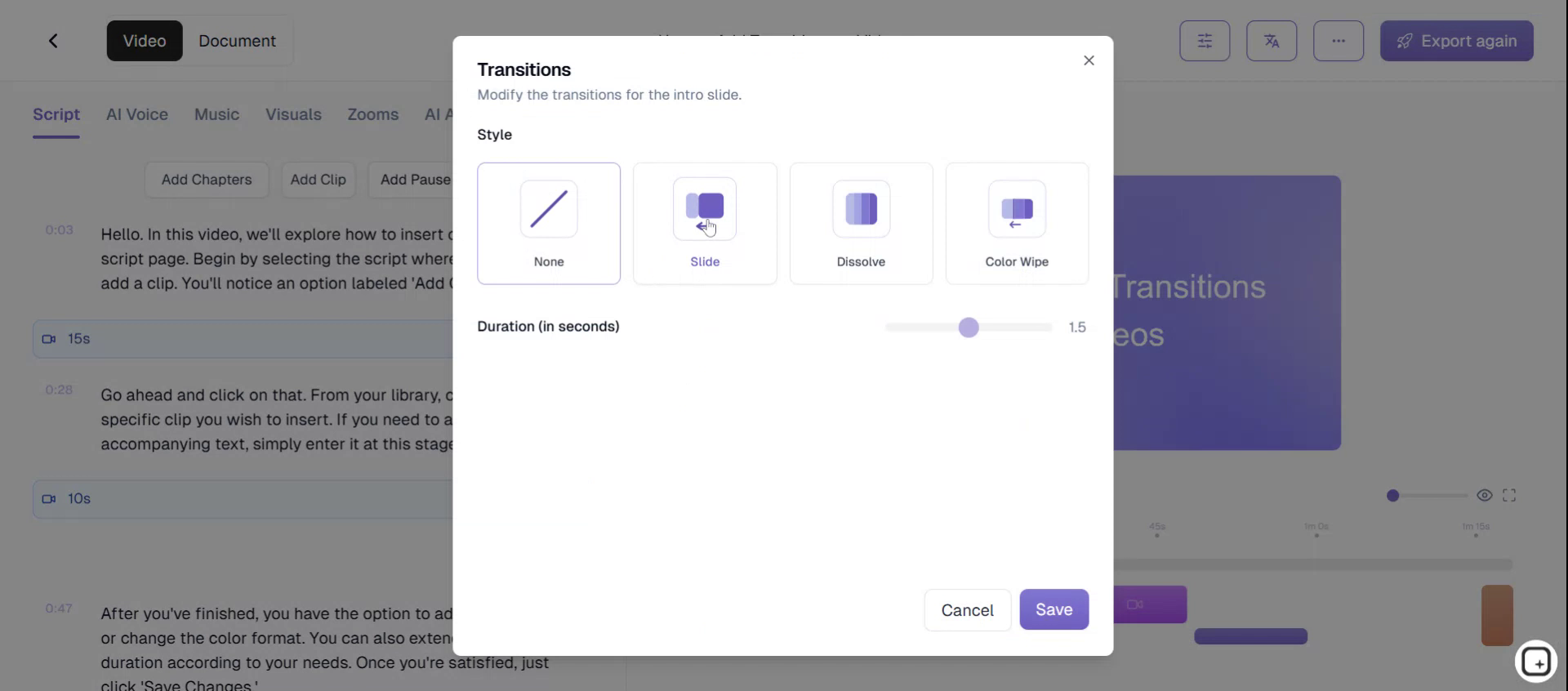
Task: Click the script paragraph starting 'Hello. In this video'
Action: tap(276, 259)
